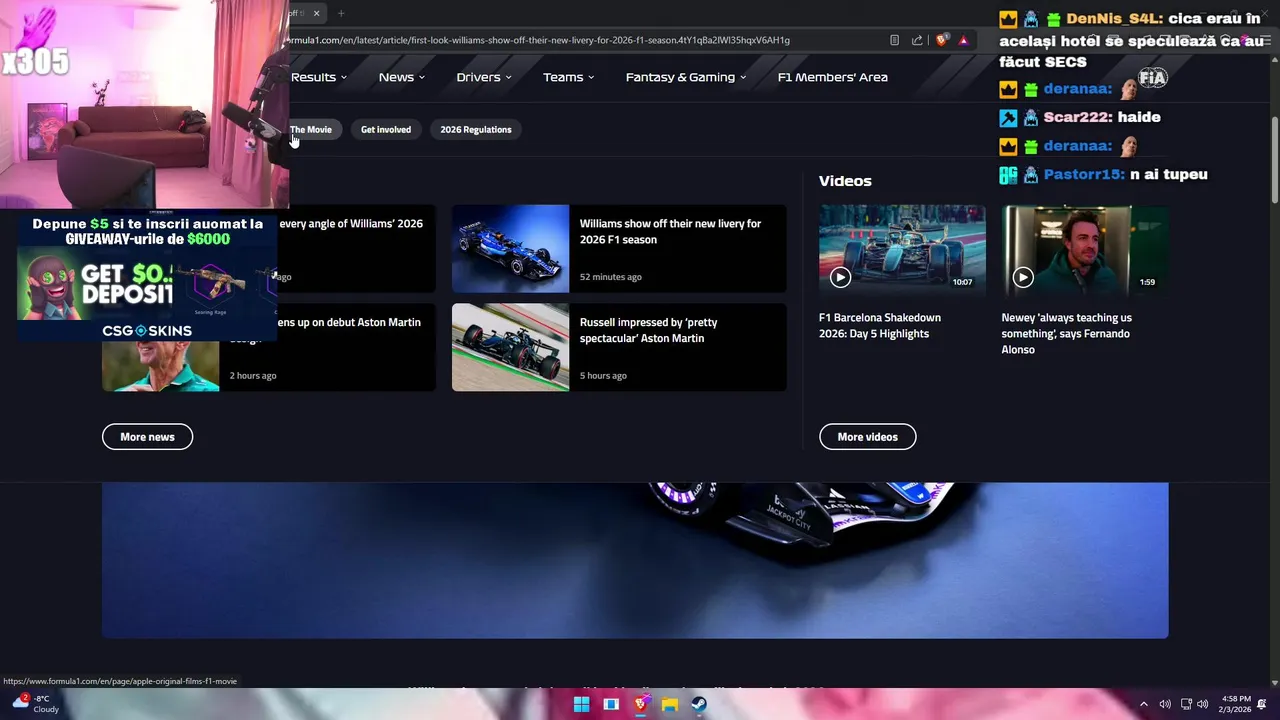The height and width of the screenshot is (720, 1280).
Task: Play the Fernando Alonso Newey video
Action: pyautogui.click(x=1022, y=278)
